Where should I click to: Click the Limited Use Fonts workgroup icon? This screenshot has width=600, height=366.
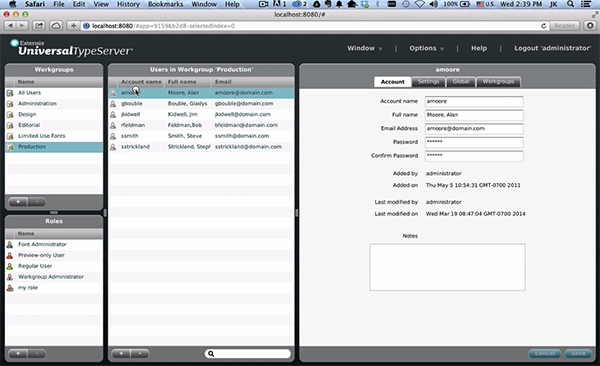[x=10, y=136]
